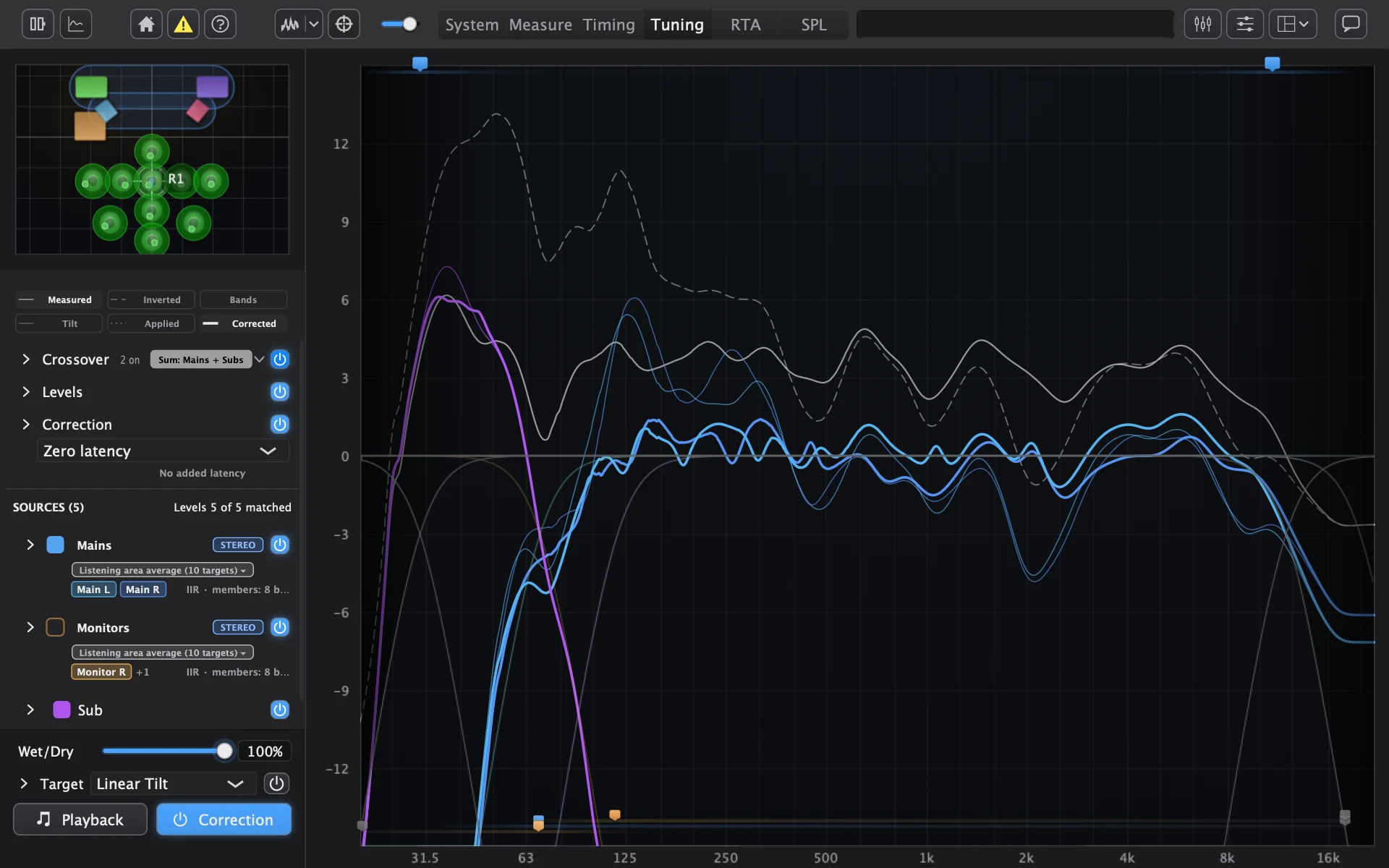This screenshot has width=1389, height=868.
Task: Click the yellow warning triangle icon
Action: [x=183, y=25]
